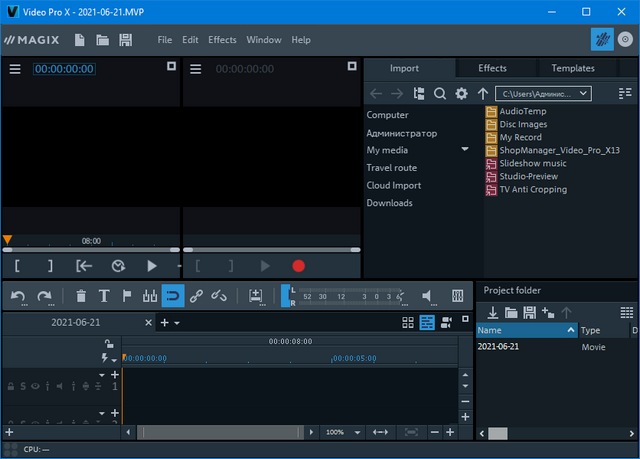
Task: Click the timeline horizontal scrollbar
Action: pyautogui.click(x=220, y=432)
